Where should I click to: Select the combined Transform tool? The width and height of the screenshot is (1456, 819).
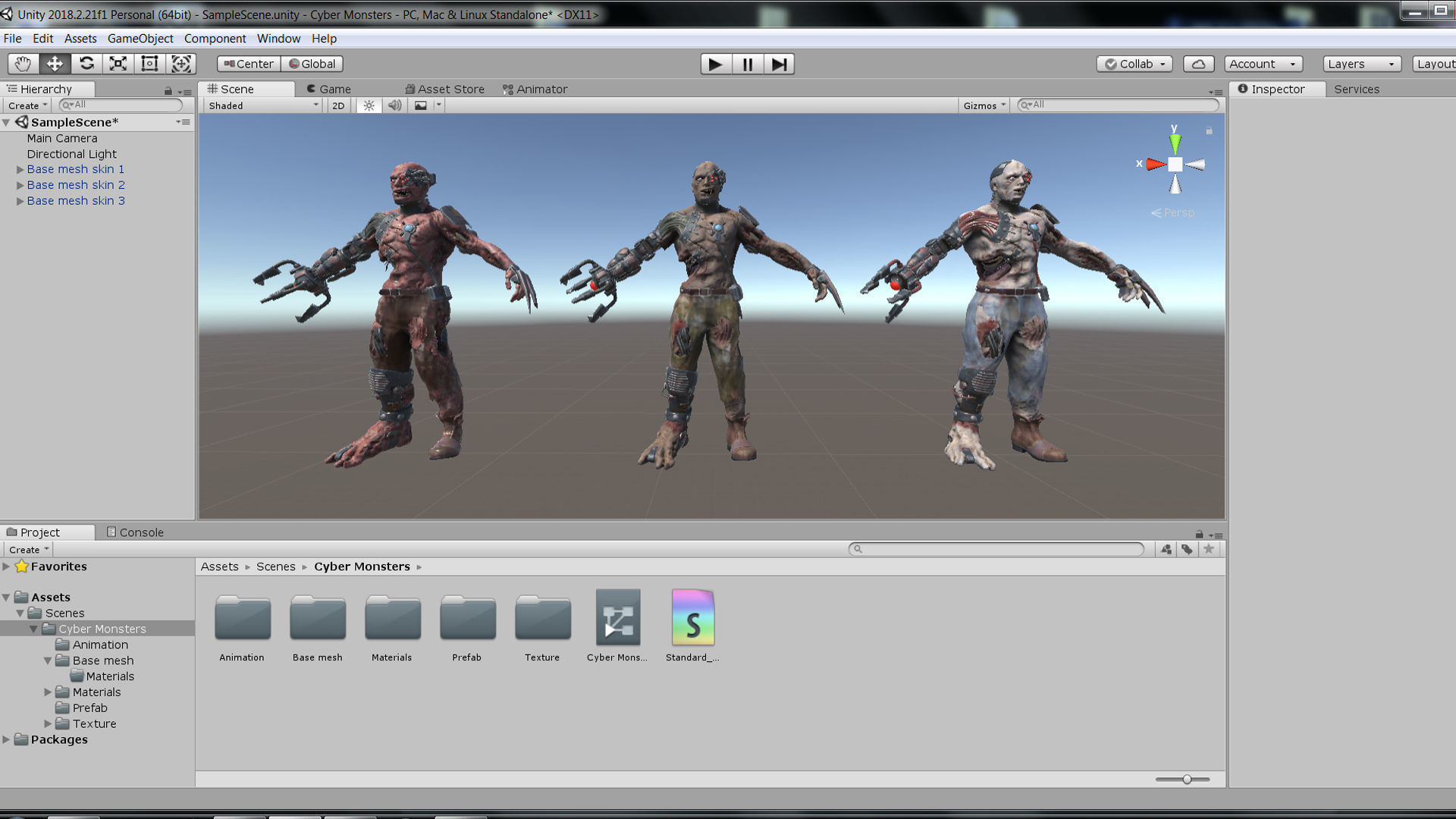(x=181, y=64)
